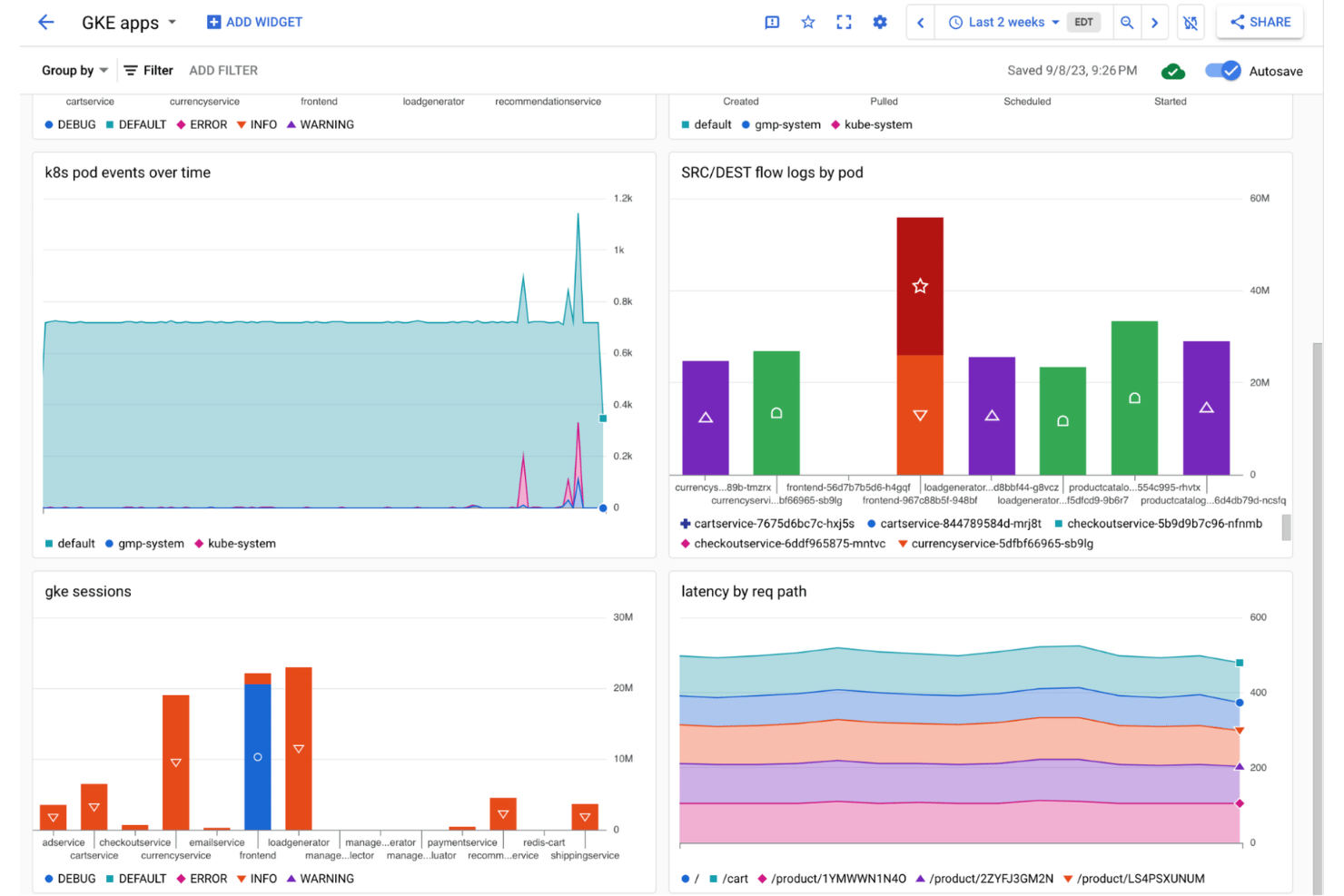Toggle the / path legend in latency chart

pyautogui.click(x=690, y=879)
